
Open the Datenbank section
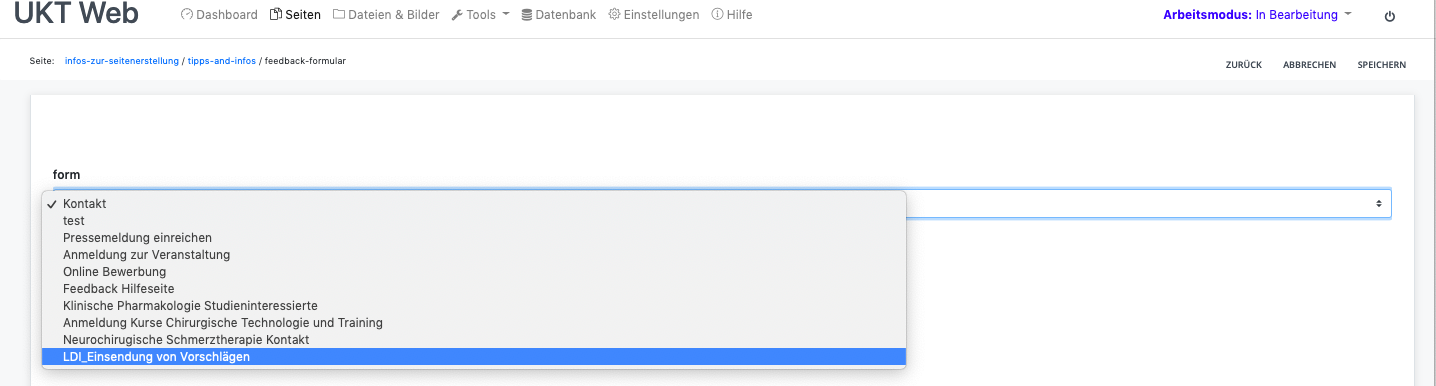coord(559,15)
